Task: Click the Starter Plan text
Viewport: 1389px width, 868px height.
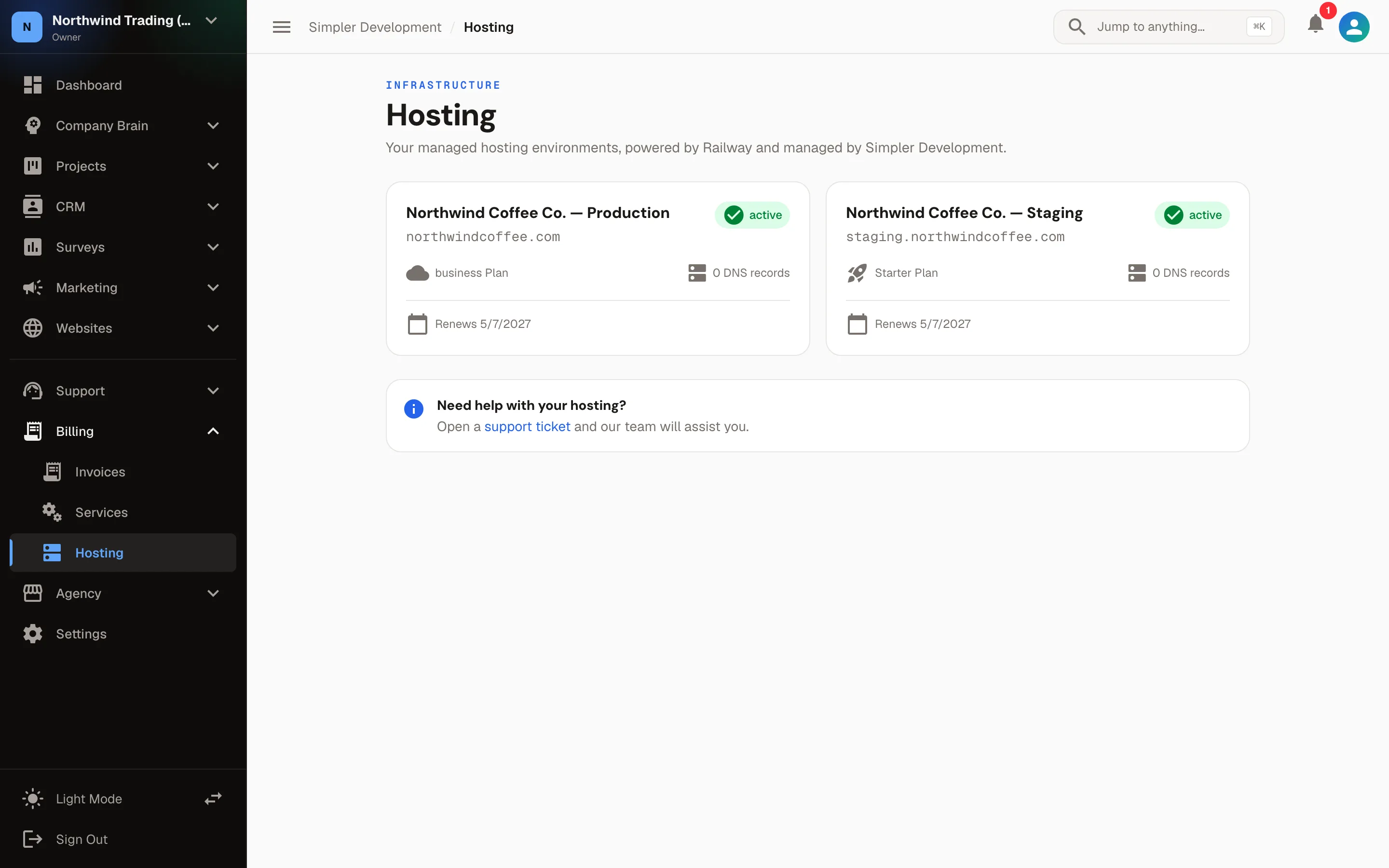Action: tap(906, 273)
